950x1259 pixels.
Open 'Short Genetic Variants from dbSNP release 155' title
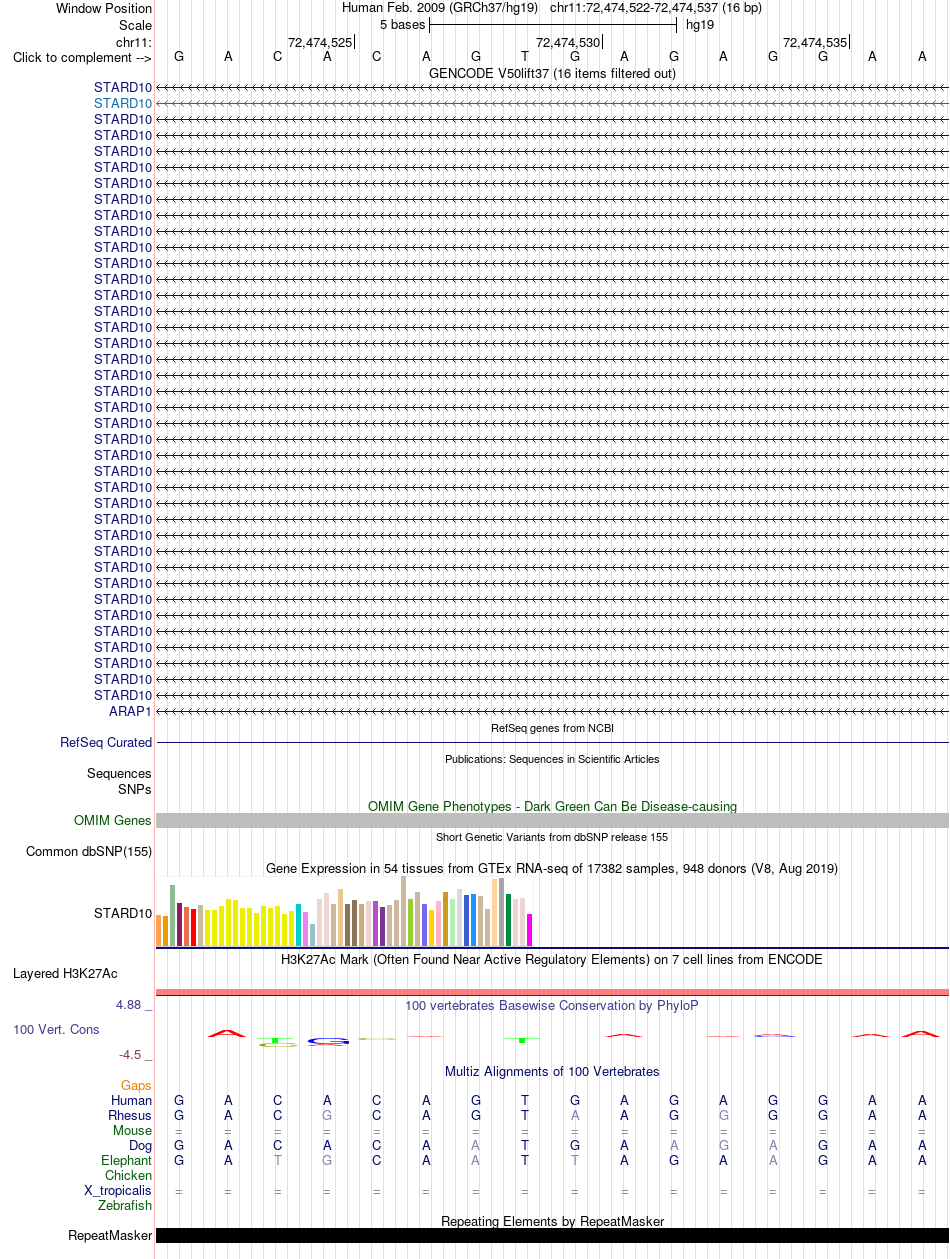click(552, 837)
